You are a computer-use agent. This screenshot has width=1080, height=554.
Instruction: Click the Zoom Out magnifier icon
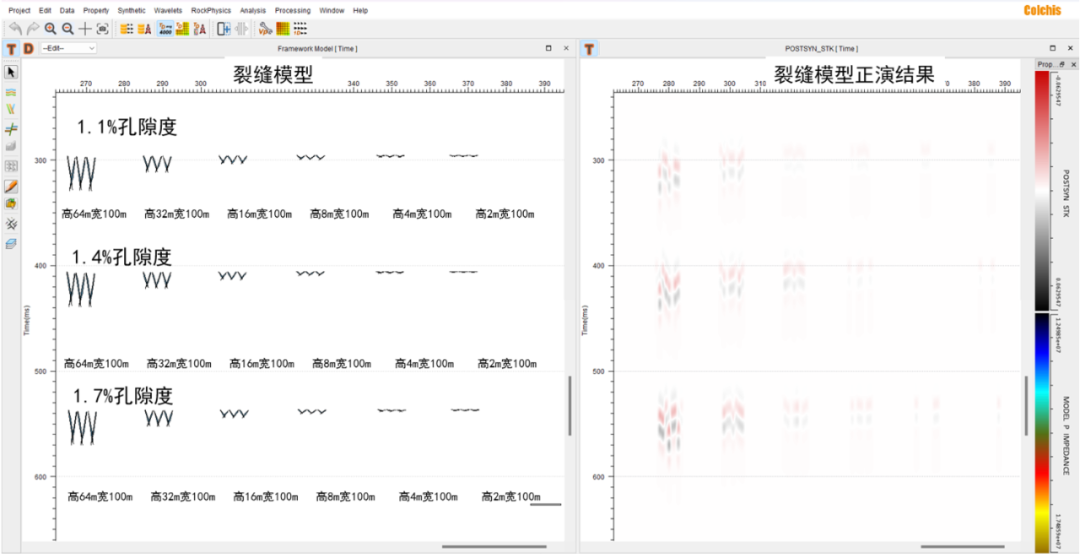[x=67, y=29]
